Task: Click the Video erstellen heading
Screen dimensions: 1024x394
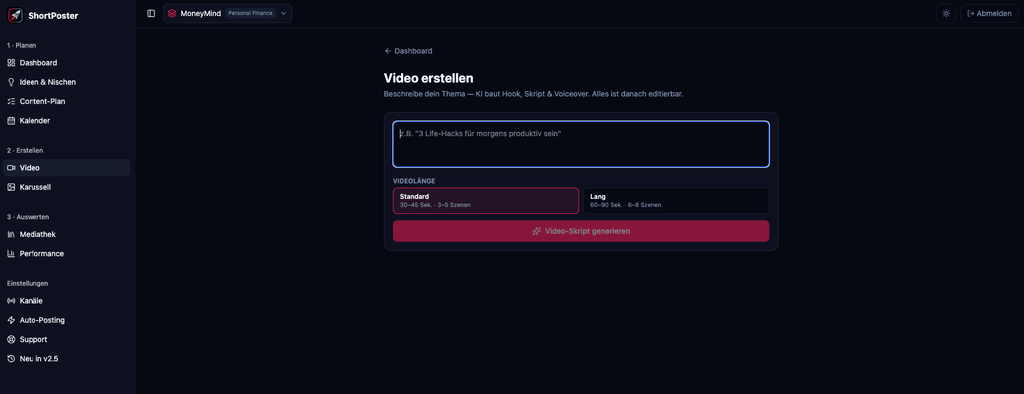Action: (428, 78)
